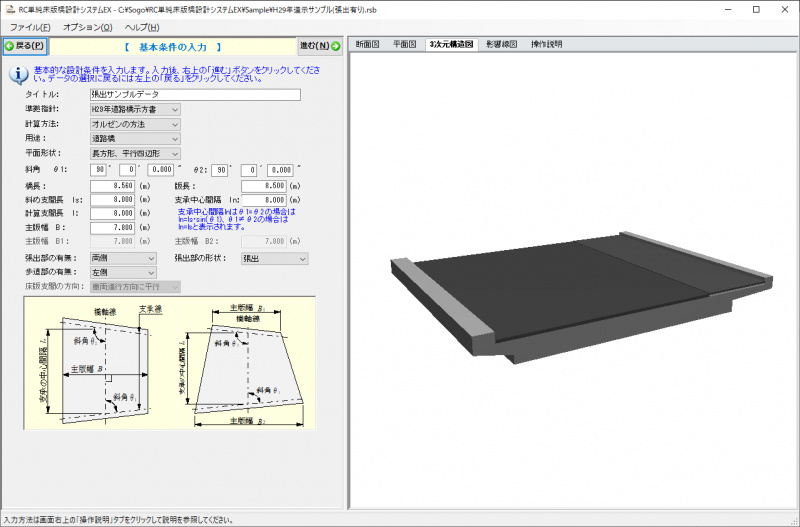
Task: Click the 進む(N) next button
Action: point(320,46)
